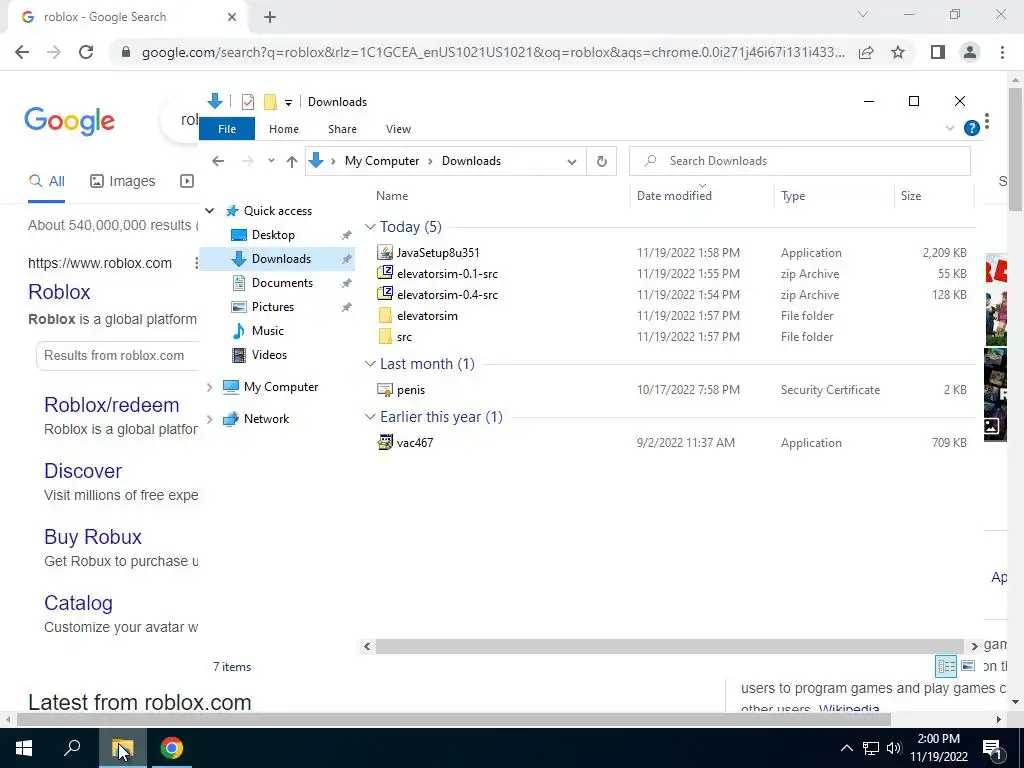Image resolution: width=1024 pixels, height=768 pixels.
Task: Open the Buy Robux link
Action: pyautogui.click(x=93, y=537)
